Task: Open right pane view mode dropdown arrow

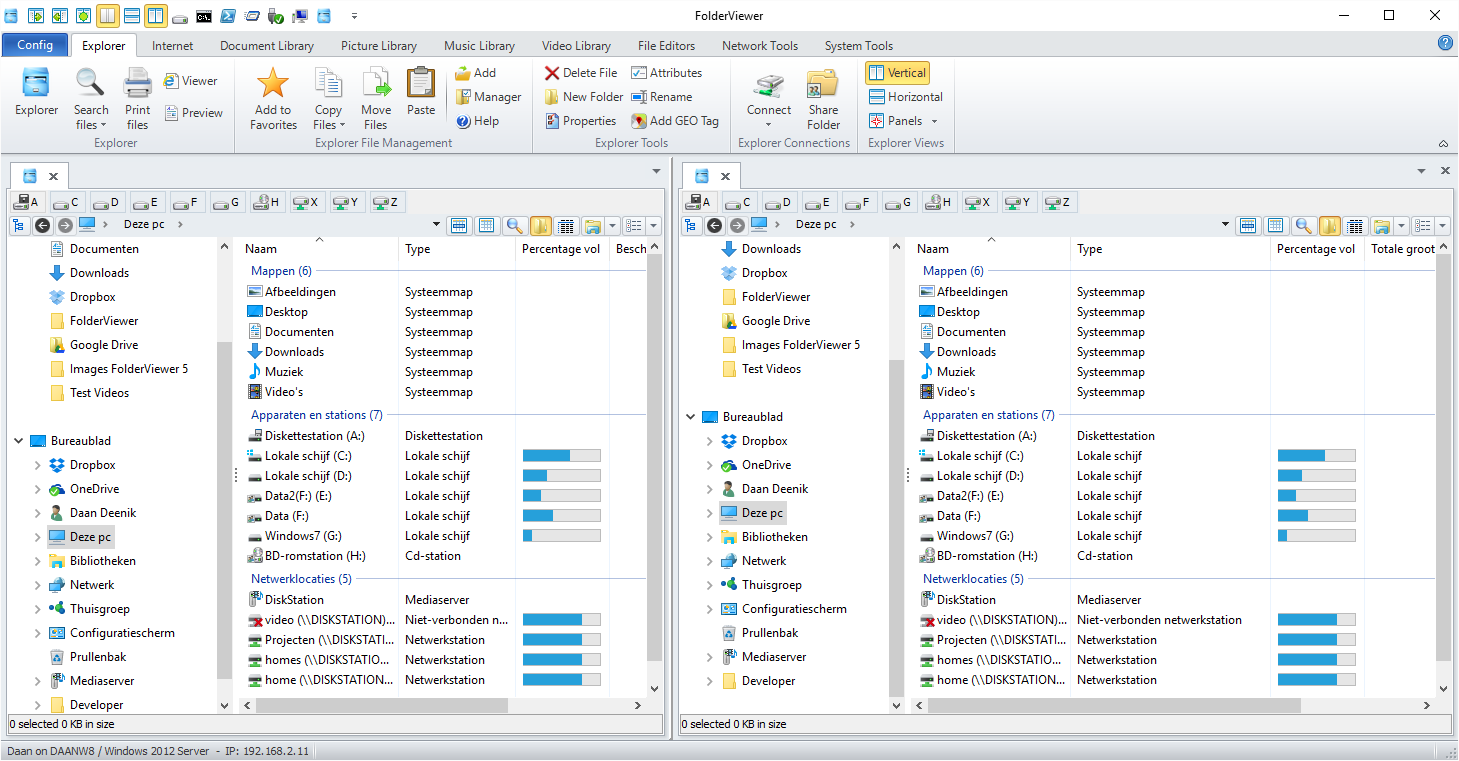Action: pyautogui.click(x=1442, y=226)
